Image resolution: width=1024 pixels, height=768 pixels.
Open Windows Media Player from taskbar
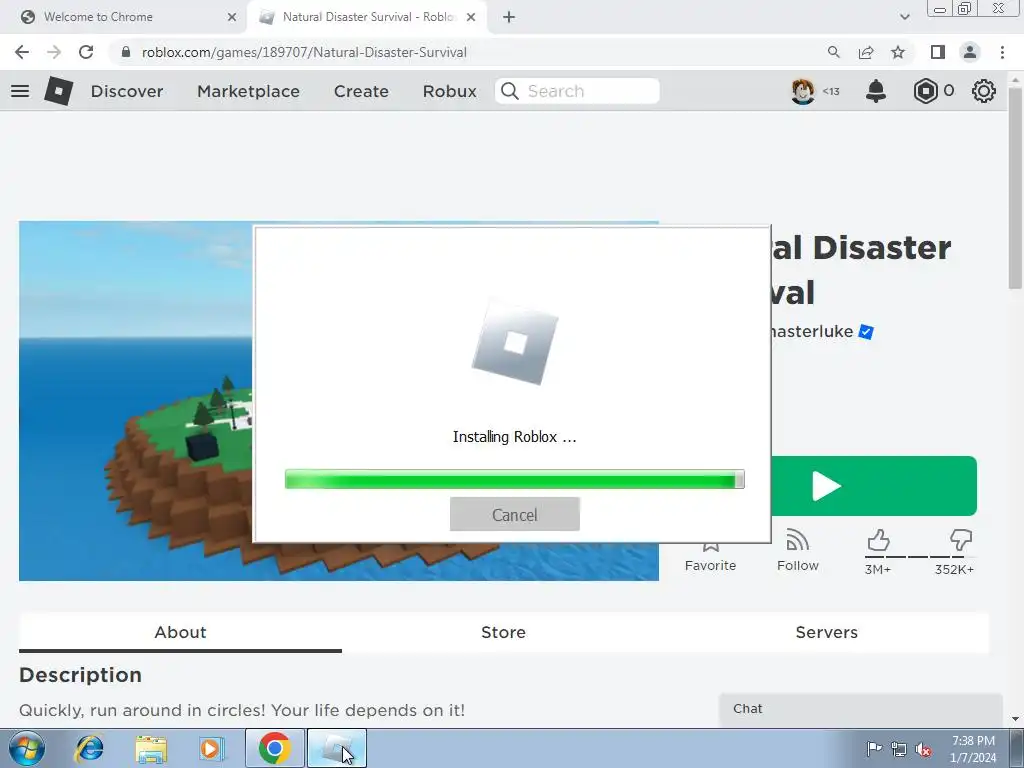point(211,748)
